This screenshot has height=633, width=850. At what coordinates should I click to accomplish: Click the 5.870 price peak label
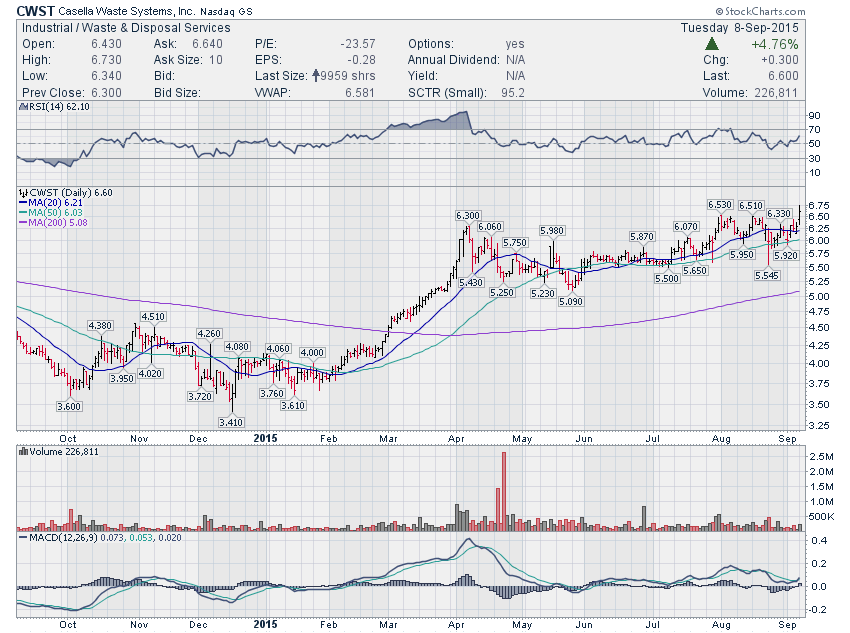click(642, 236)
